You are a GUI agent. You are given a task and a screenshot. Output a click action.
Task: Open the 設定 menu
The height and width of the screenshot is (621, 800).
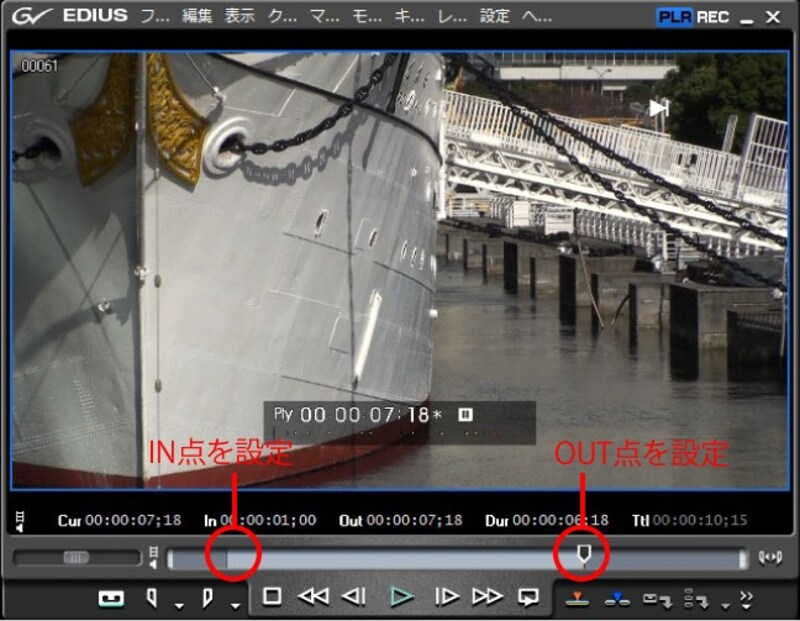(494, 16)
